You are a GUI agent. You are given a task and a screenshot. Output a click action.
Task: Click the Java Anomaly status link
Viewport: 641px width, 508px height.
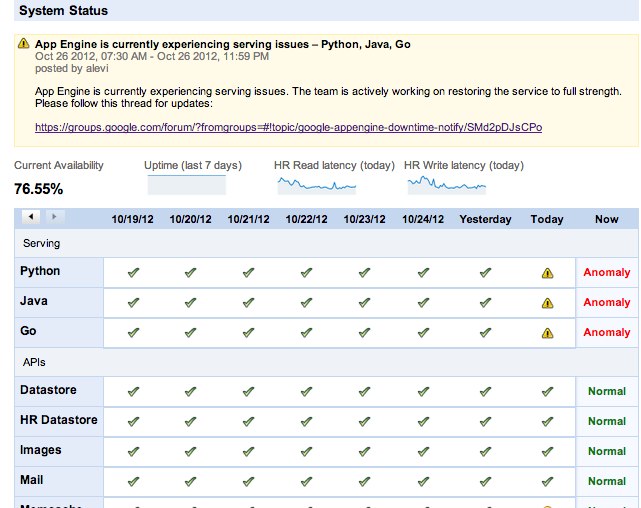coord(607,302)
